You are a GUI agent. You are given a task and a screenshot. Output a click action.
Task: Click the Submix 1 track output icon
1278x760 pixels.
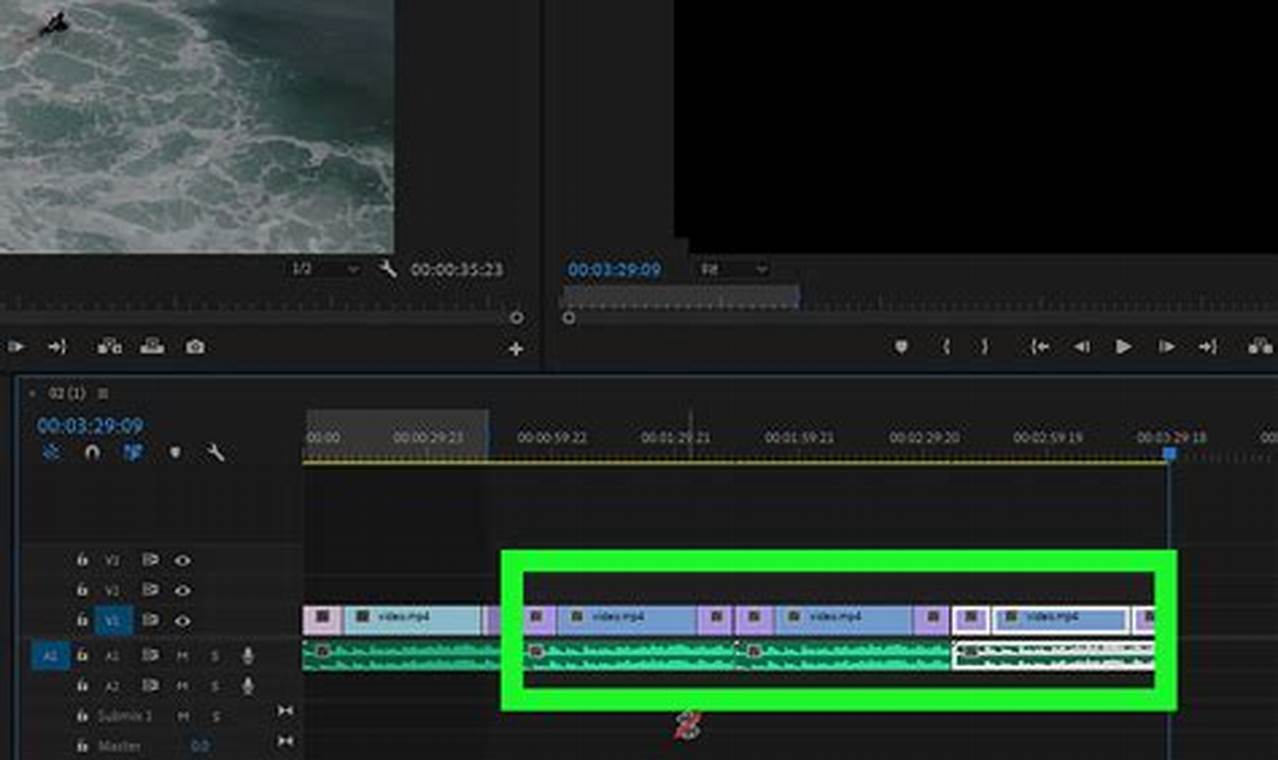pos(285,711)
